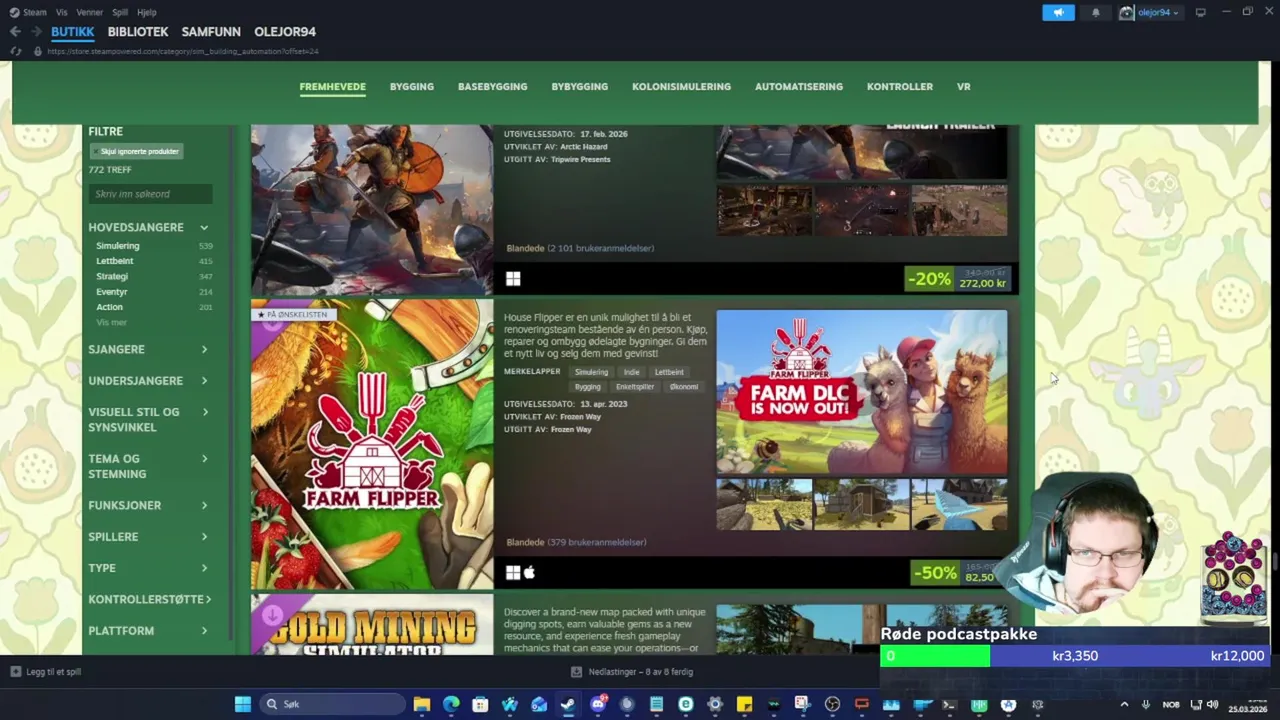Open the Venner menu
Image resolution: width=1280 pixels, height=720 pixels.
tap(90, 12)
